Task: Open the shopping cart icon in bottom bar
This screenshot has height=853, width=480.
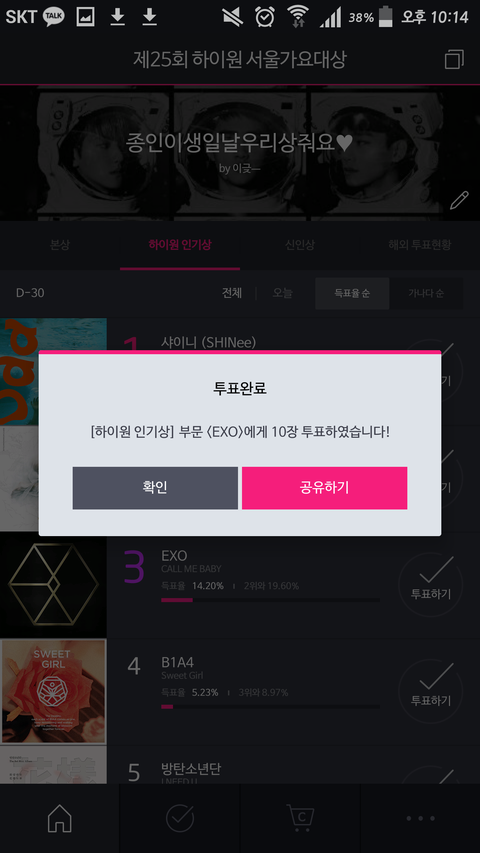Action: pyautogui.click(x=300, y=817)
